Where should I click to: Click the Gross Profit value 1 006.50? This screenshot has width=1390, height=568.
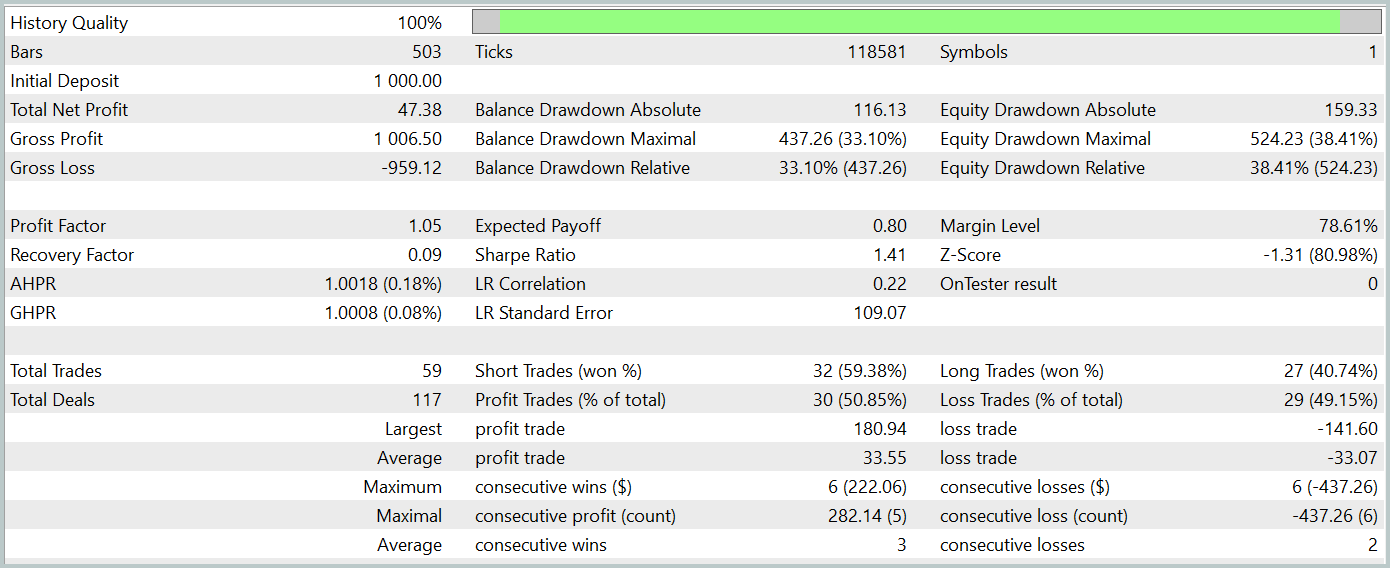point(408,139)
